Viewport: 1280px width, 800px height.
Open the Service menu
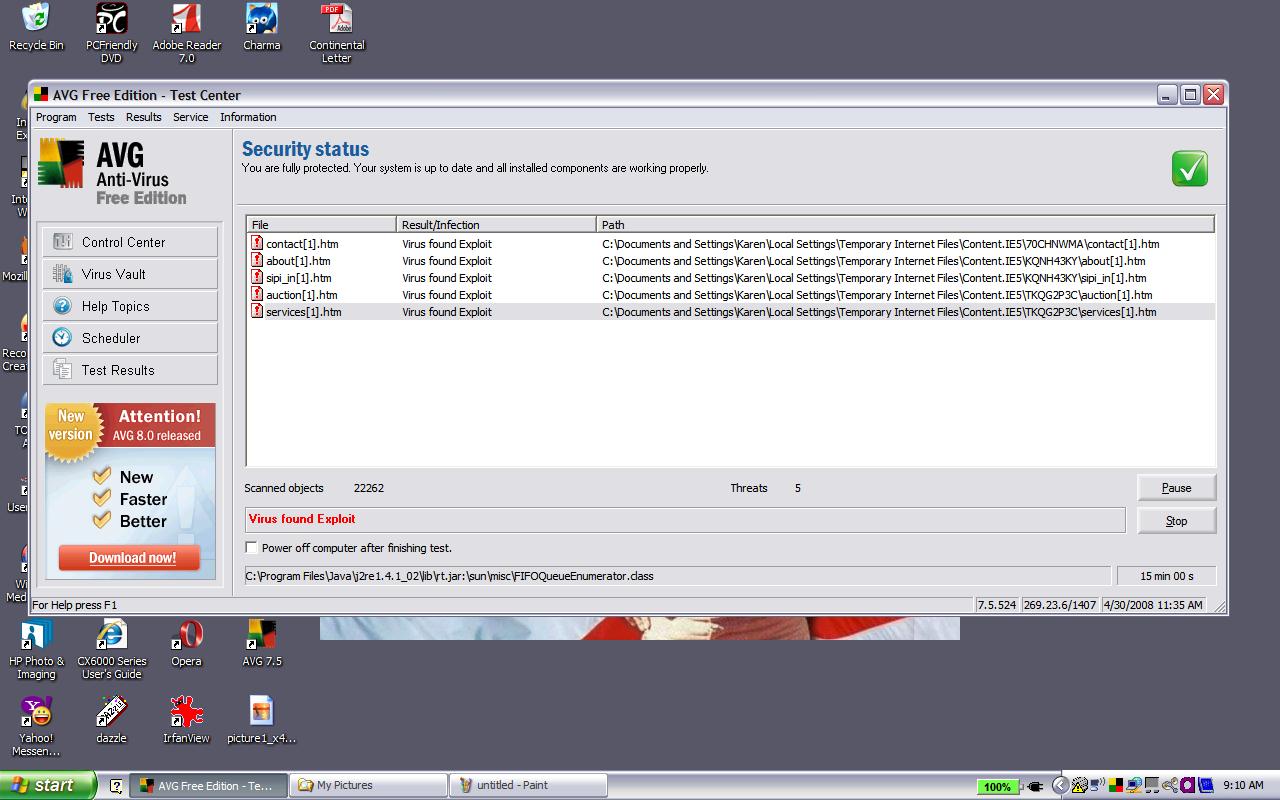pyautogui.click(x=190, y=117)
